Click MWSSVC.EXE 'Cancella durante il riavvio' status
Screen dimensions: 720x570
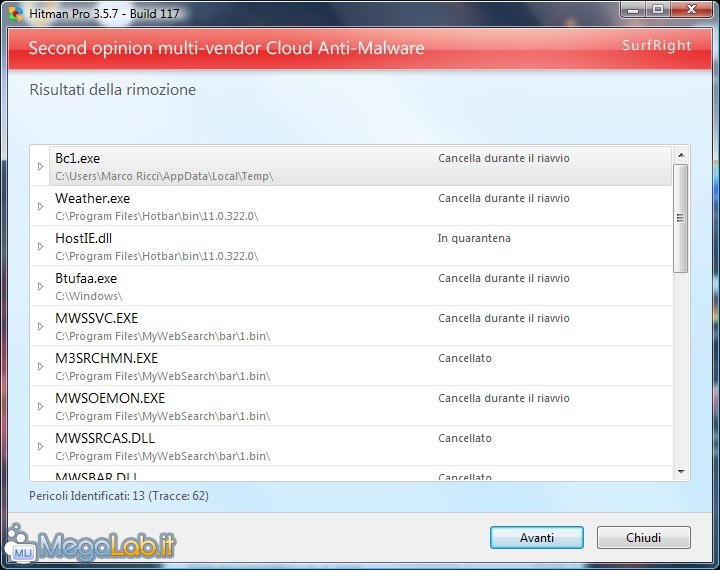point(504,318)
